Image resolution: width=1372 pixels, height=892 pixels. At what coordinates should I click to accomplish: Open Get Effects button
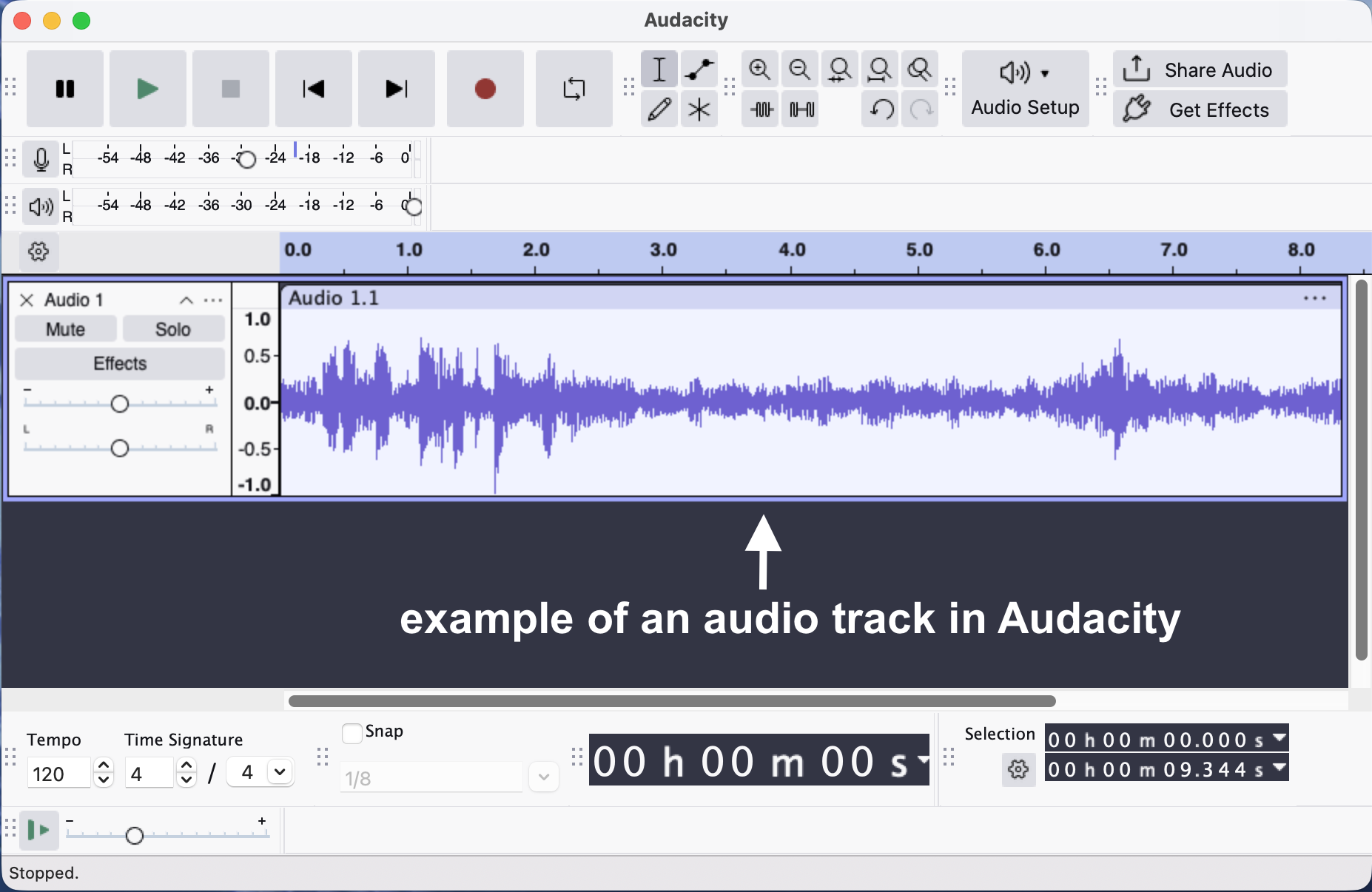coord(1200,109)
